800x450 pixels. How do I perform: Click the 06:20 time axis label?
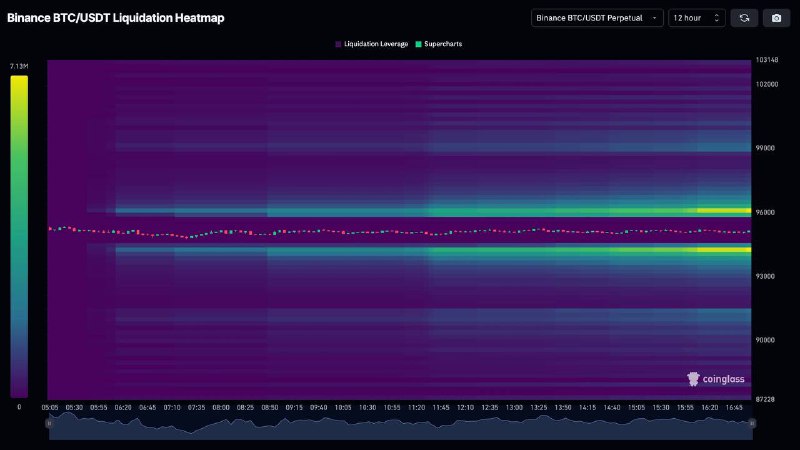(123, 408)
